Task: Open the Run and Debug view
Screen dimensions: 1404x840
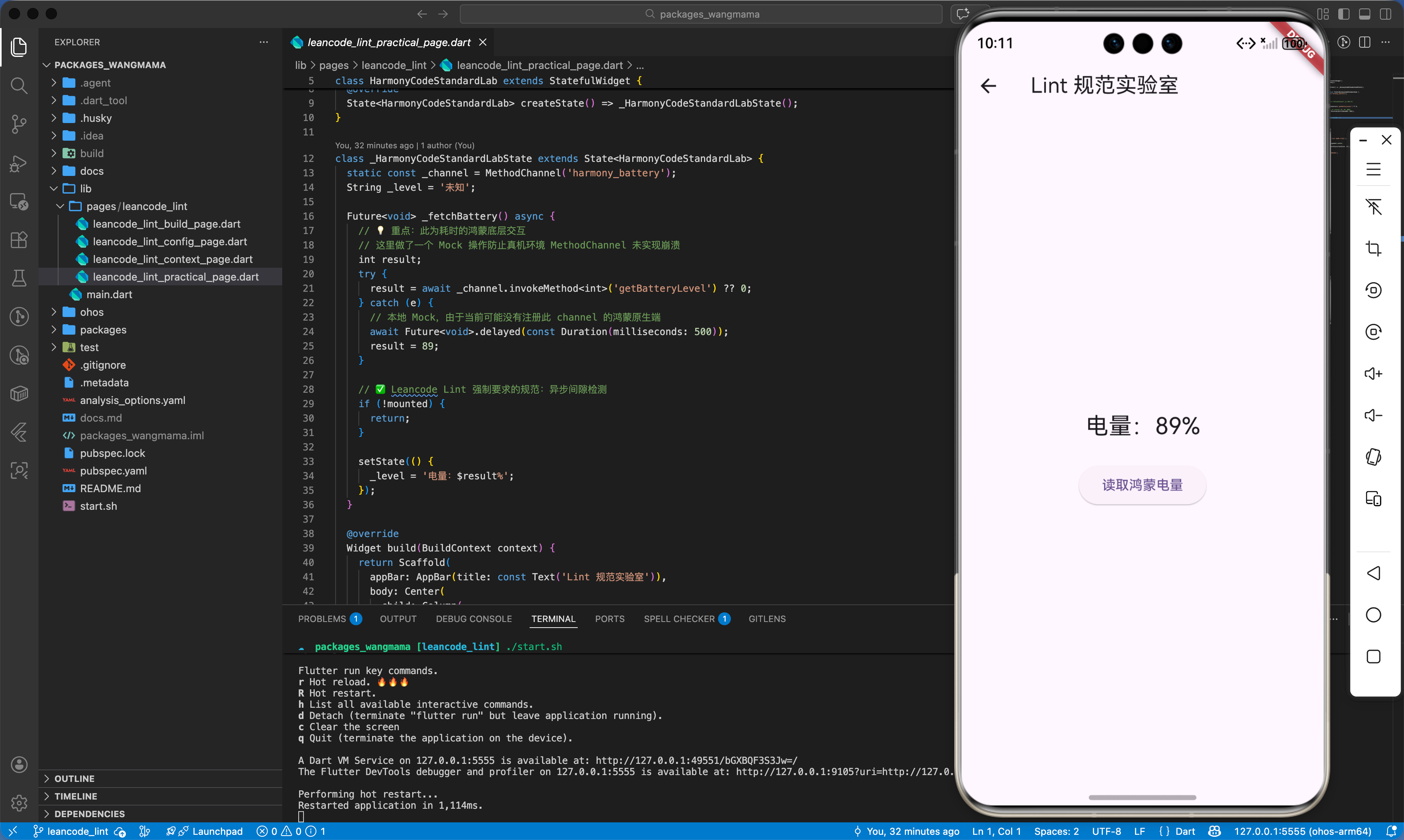Action: [x=19, y=163]
